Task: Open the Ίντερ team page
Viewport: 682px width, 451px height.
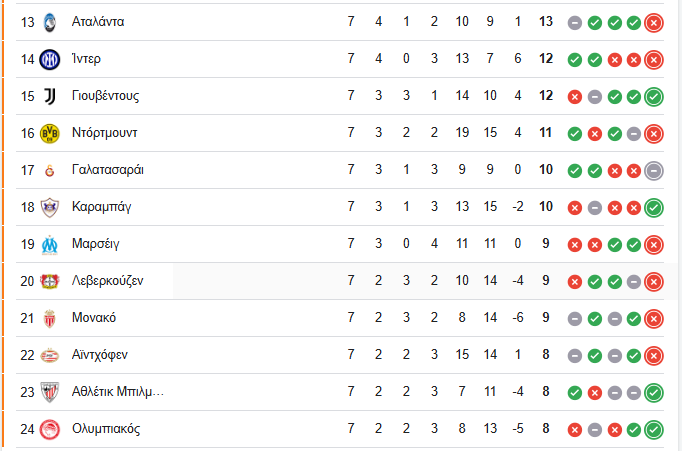Action: tap(86, 59)
